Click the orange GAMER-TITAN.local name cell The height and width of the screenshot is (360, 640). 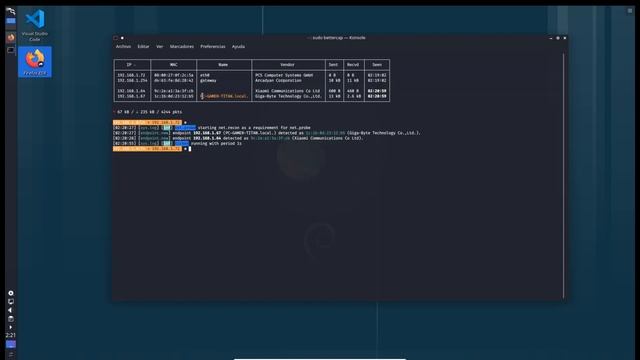[224, 96]
